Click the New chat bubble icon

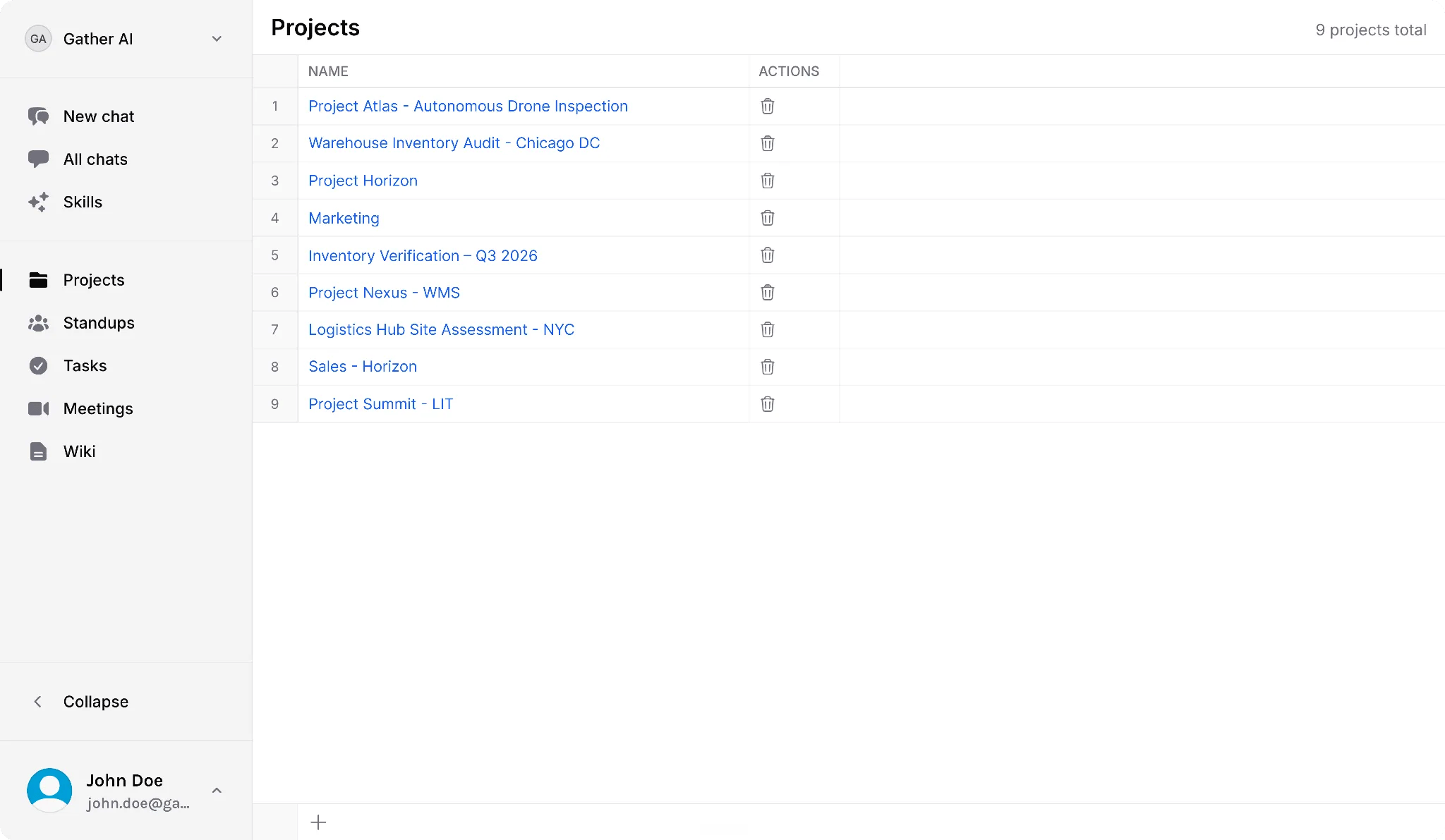coord(38,116)
